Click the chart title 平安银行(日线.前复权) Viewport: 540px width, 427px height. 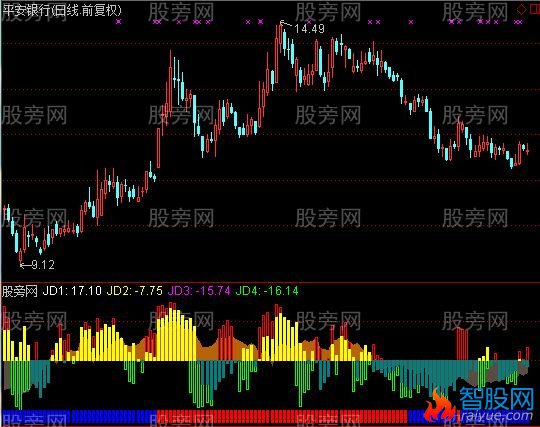pyautogui.click(x=62, y=10)
